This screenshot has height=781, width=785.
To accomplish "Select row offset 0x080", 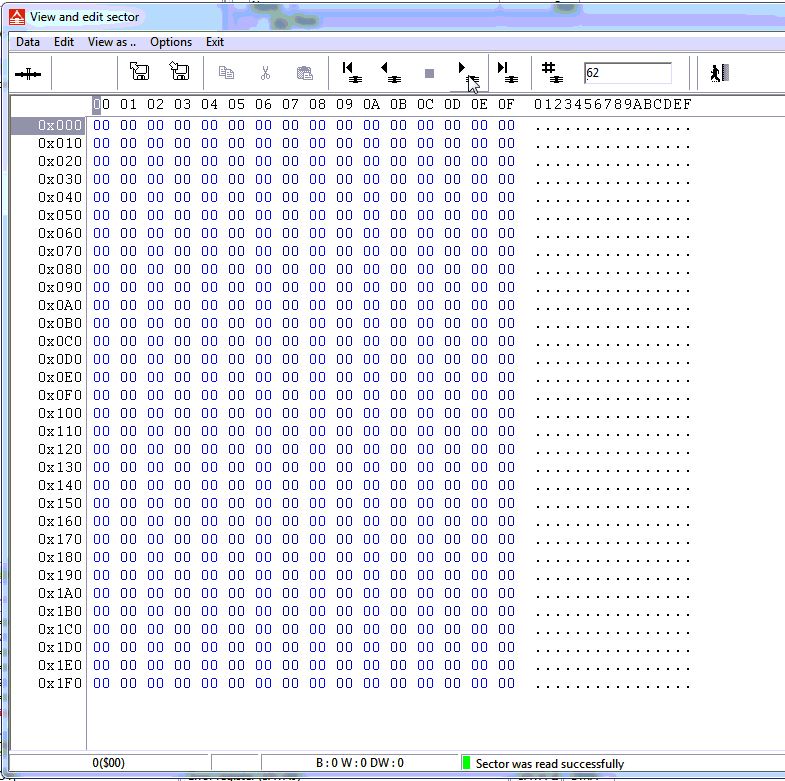I will (60, 269).
